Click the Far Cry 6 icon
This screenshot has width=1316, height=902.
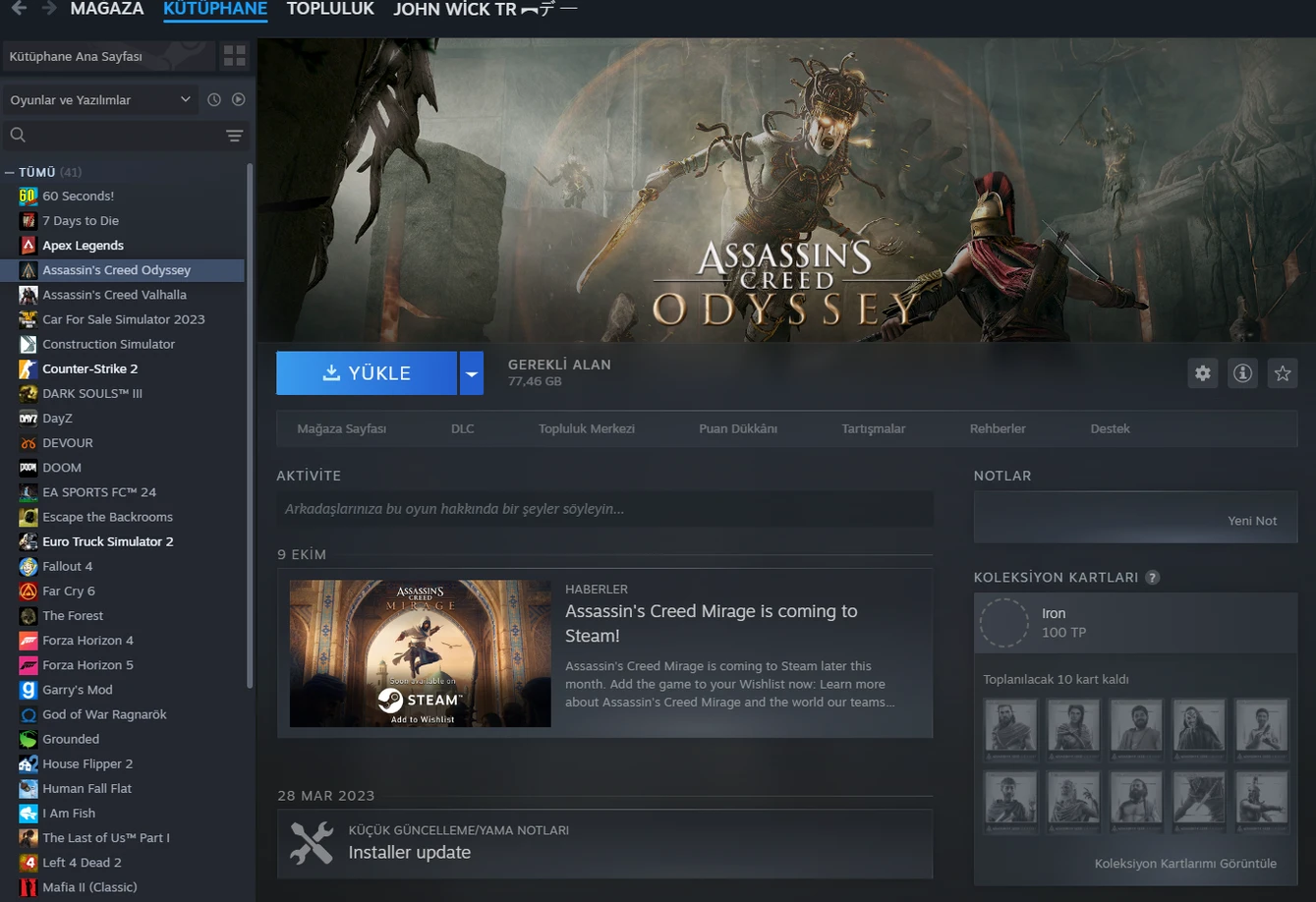(29, 591)
